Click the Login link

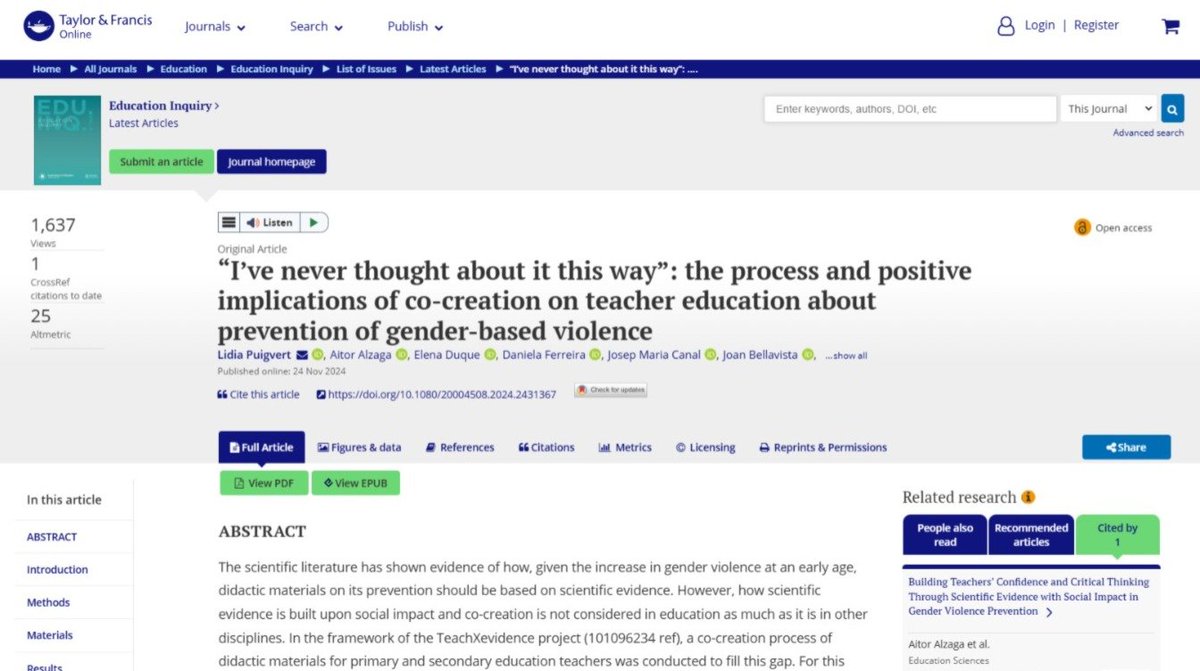coord(1040,25)
